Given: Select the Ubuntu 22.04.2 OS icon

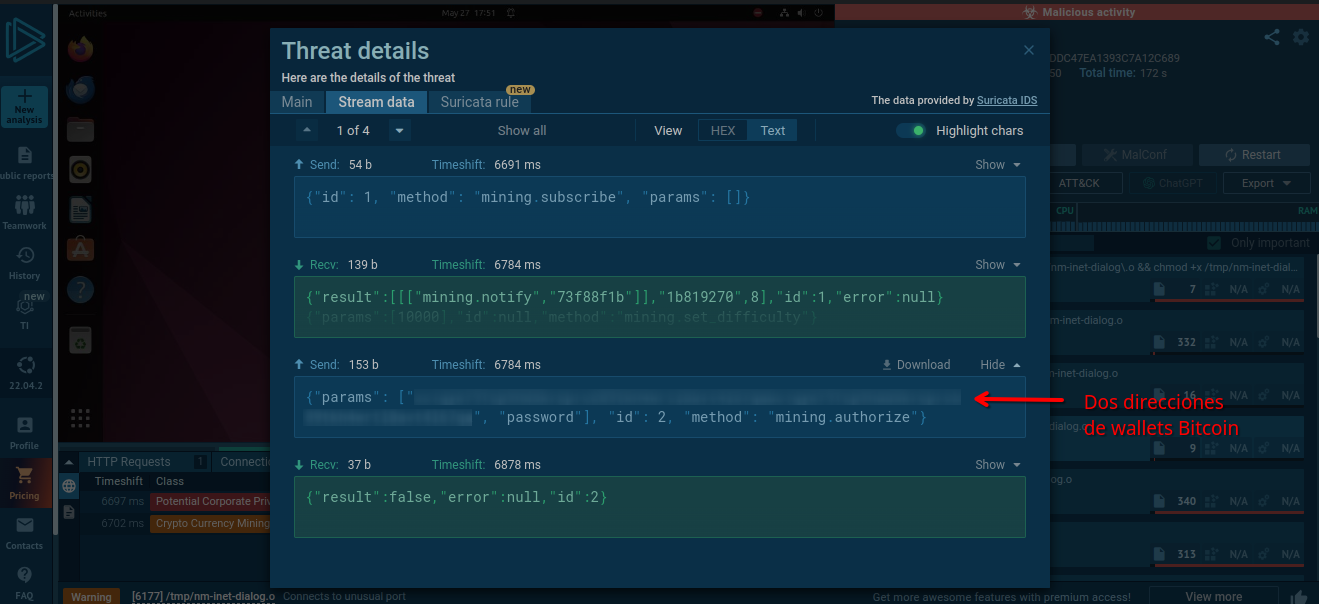Looking at the screenshot, I should (x=24, y=372).
